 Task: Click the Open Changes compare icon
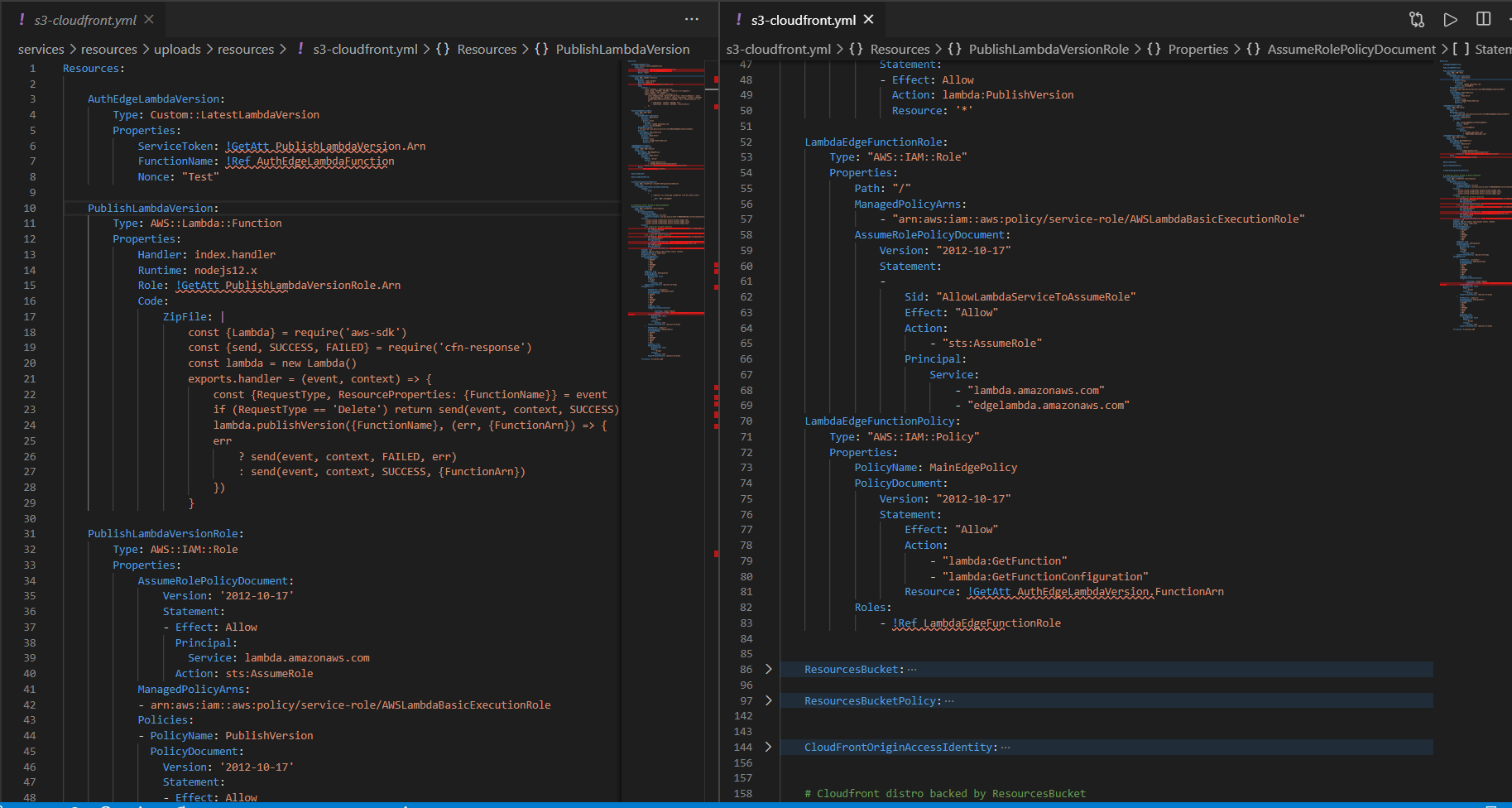tap(1417, 19)
